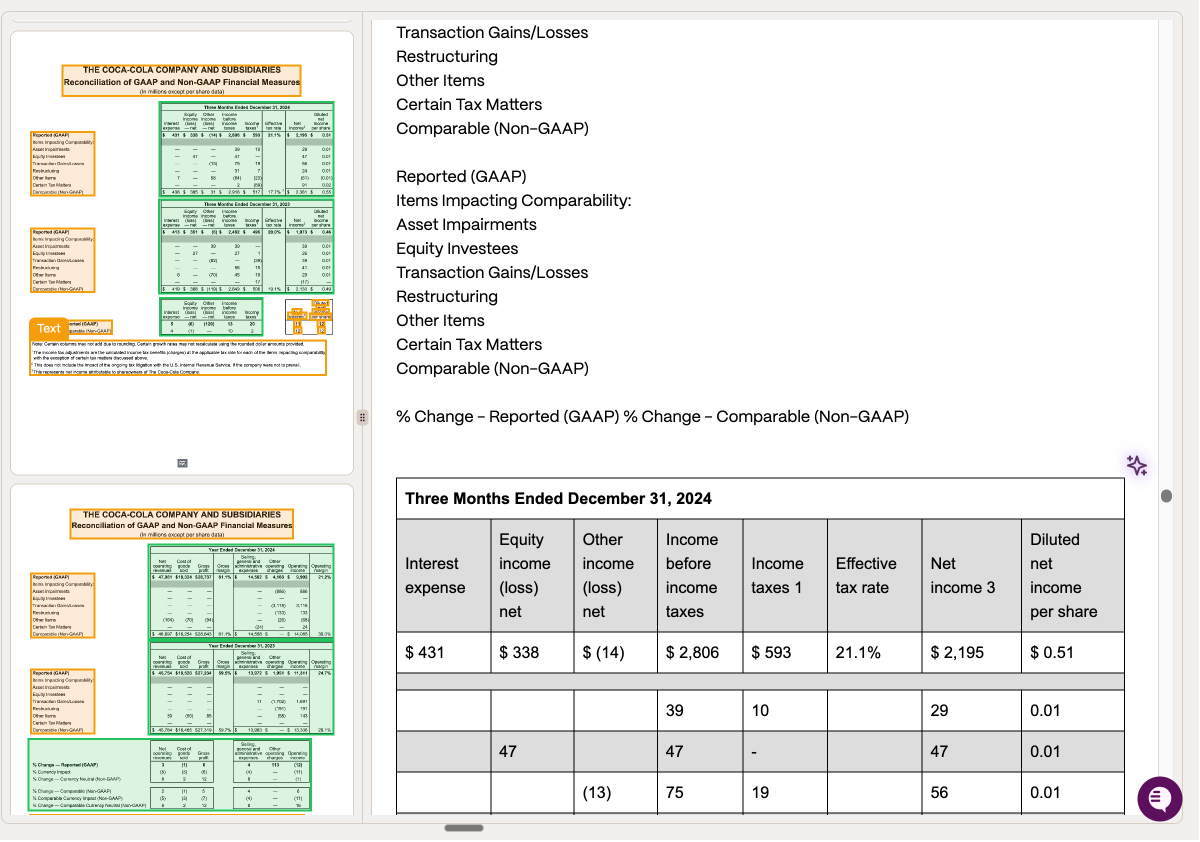
Task: Click the 'Asset Impairments' text line
Action: 466,224
